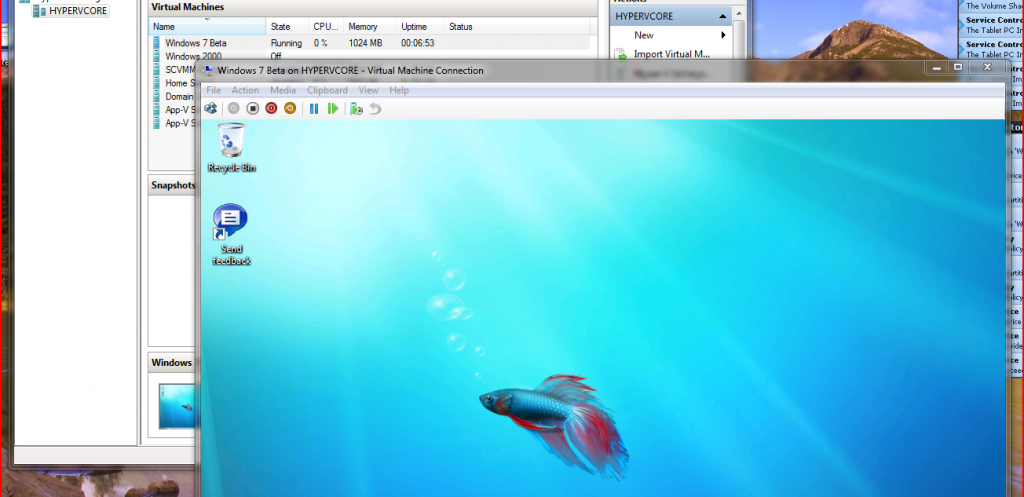The image size is (1024, 497).
Task: Click the green Reset/Resume play icon
Action: pyautogui.click(x=333, y=108)
